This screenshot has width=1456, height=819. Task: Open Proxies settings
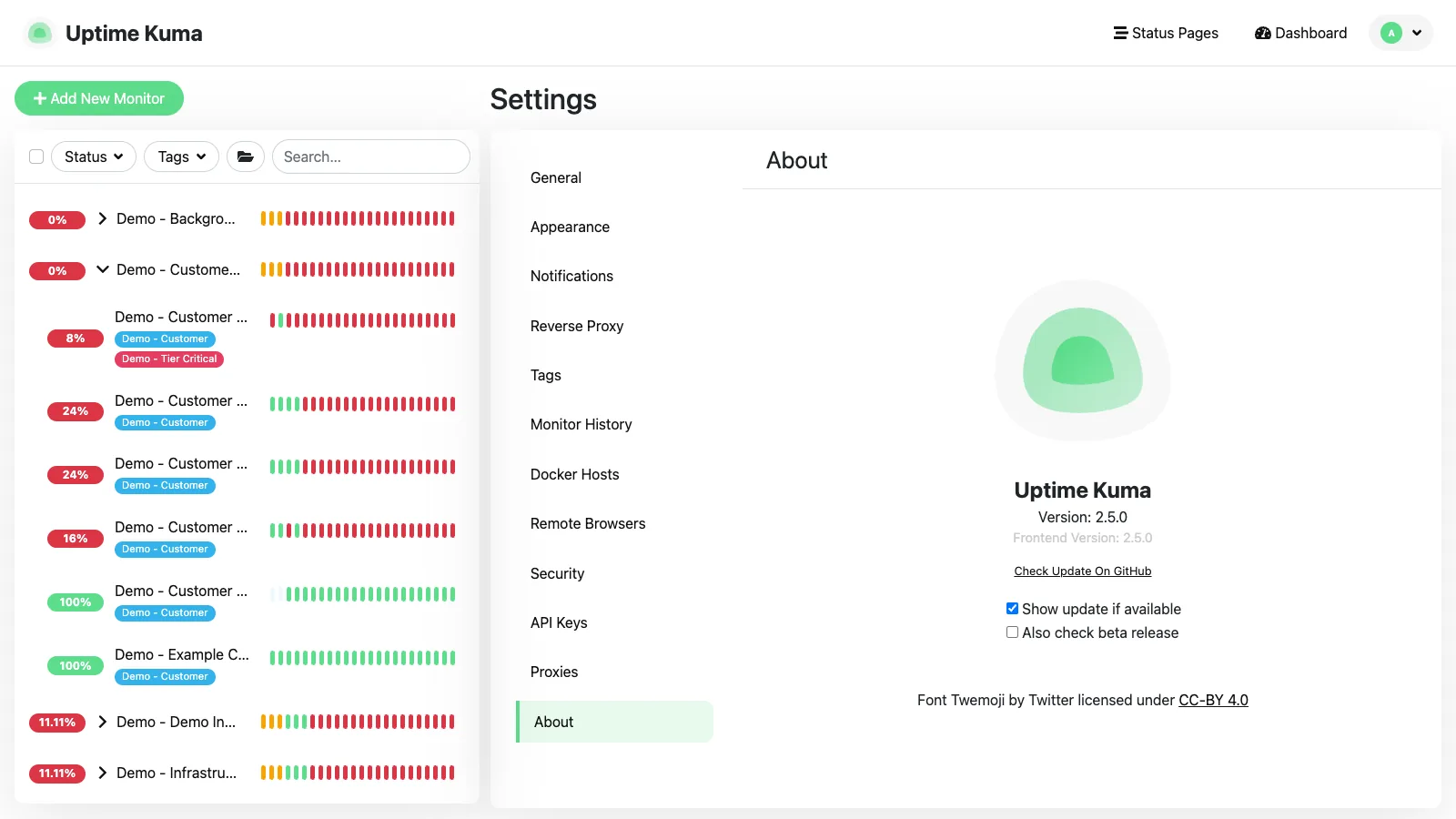(614, 672)
